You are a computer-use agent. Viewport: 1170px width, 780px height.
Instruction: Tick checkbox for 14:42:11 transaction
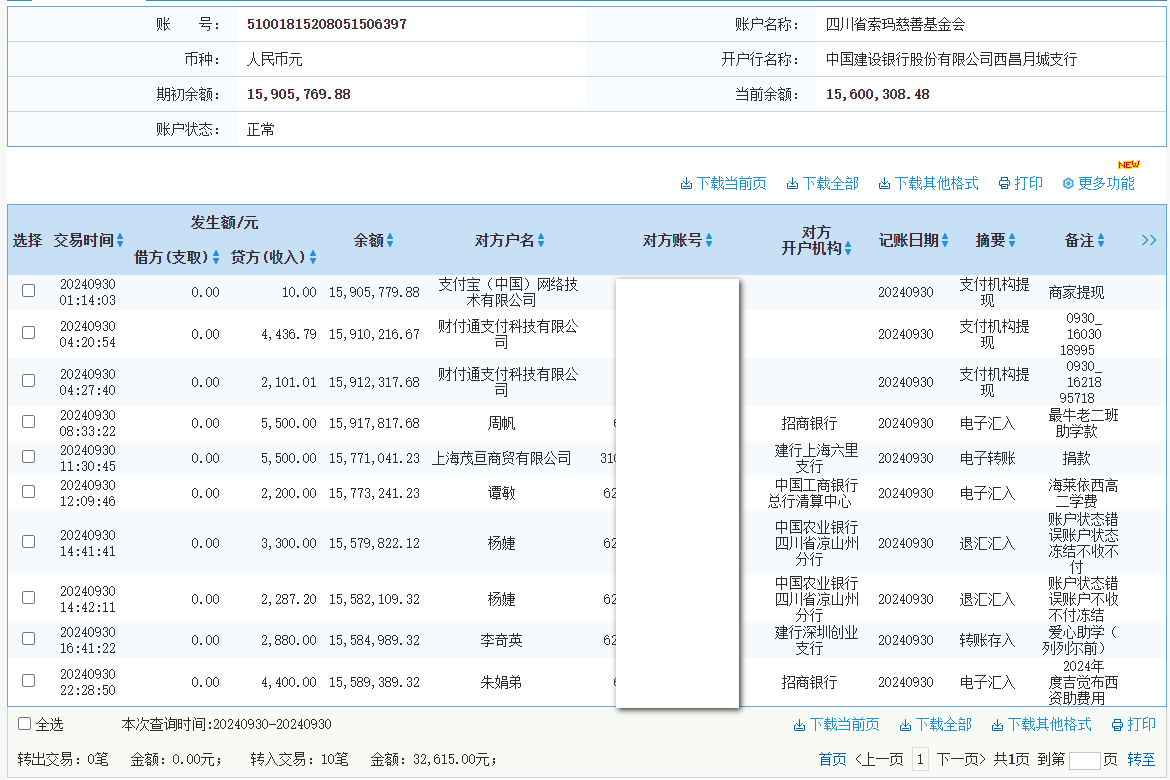tap(28, 597)
